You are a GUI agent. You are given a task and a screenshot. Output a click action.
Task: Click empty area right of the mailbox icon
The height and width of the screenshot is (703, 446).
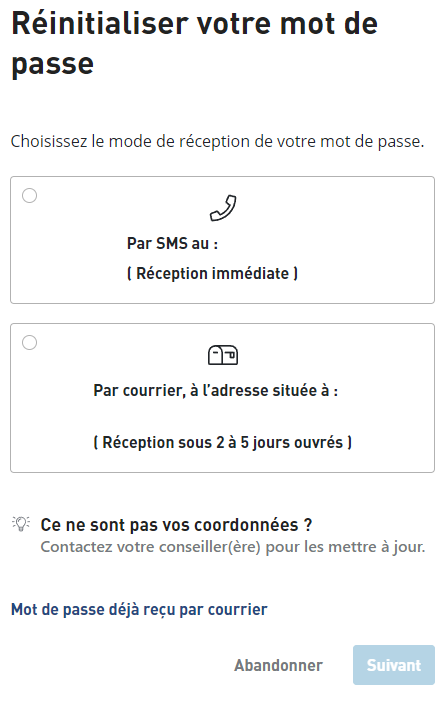(332, 355)
